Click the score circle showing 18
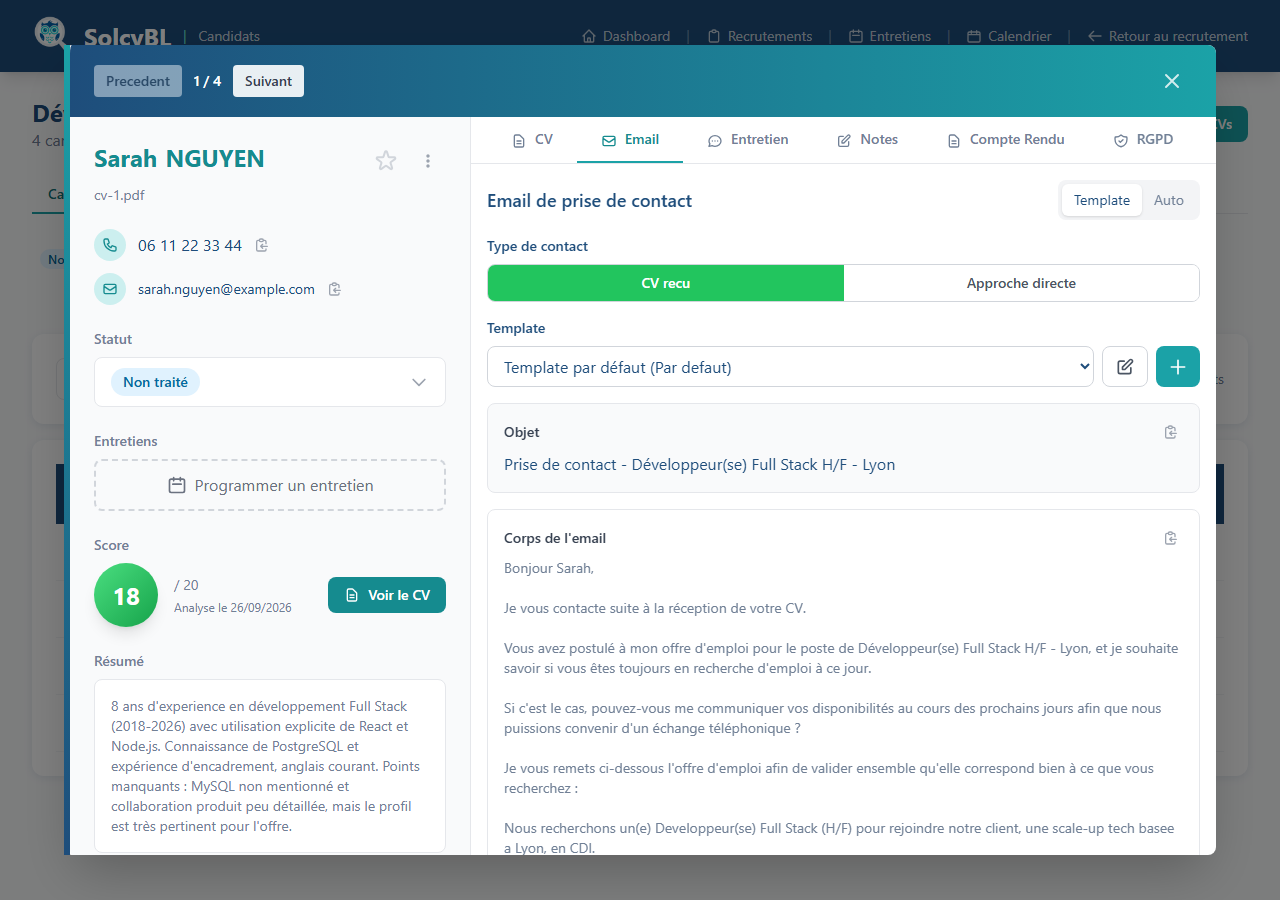This screenshot has width=1280, height=900. [126, 595]
